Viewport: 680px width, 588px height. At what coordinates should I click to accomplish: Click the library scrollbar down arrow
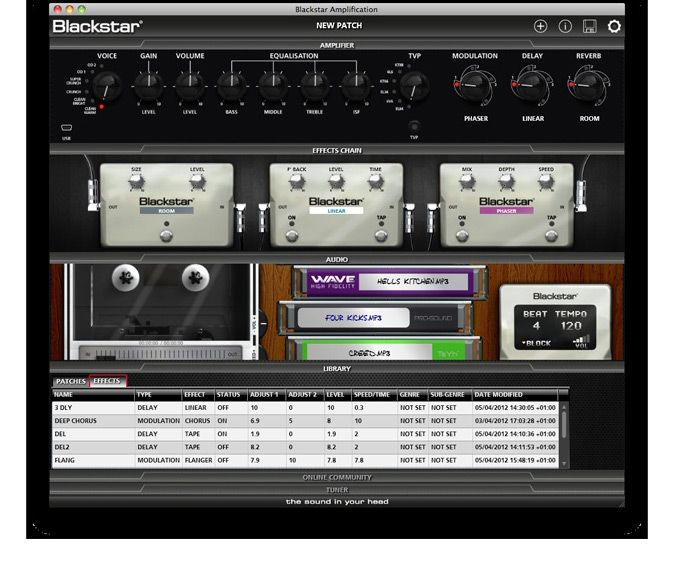pos(564,464)
